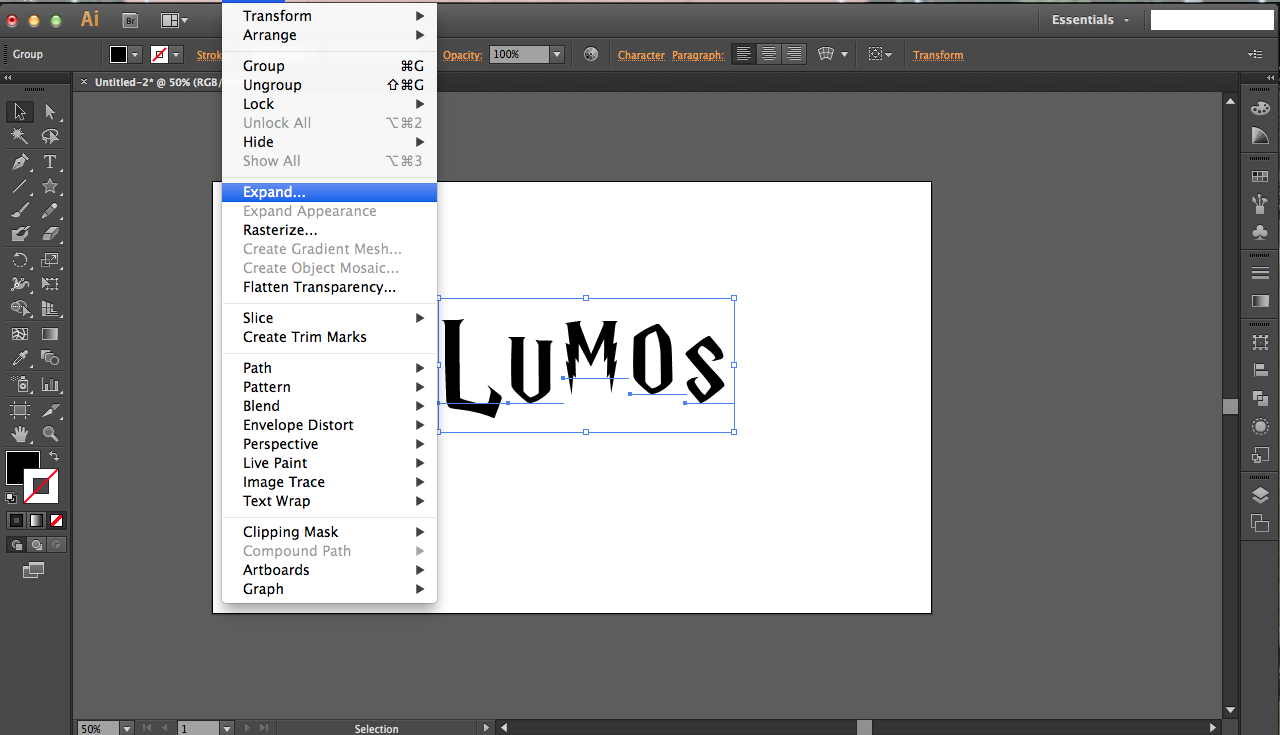The height and width of the screenshot is (735, 1280).
Task: Select the Hand tool
Action: click(x=20, y=434)
